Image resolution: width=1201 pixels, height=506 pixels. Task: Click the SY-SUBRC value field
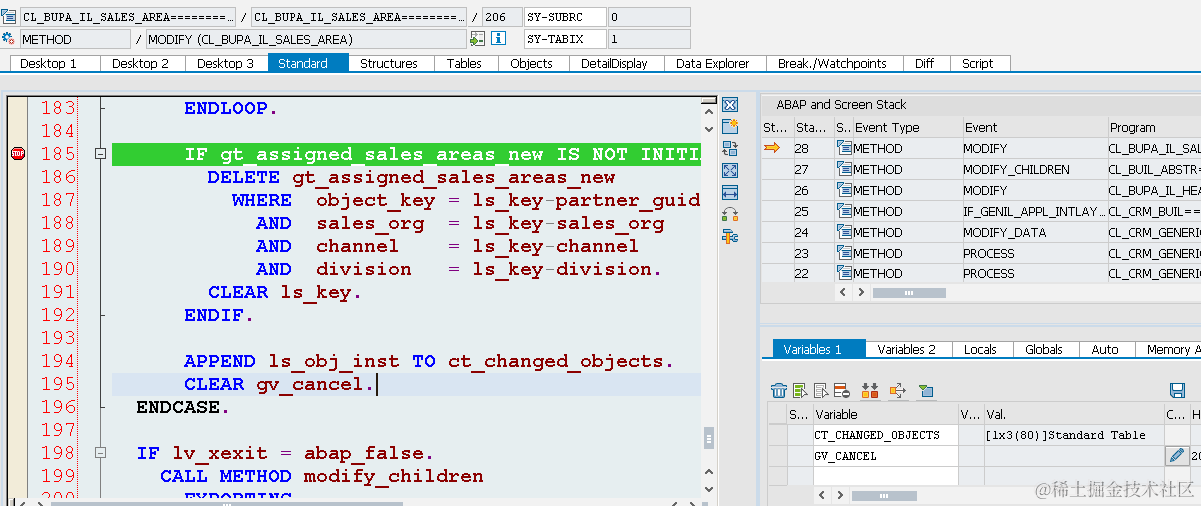(x=649, y=17)
